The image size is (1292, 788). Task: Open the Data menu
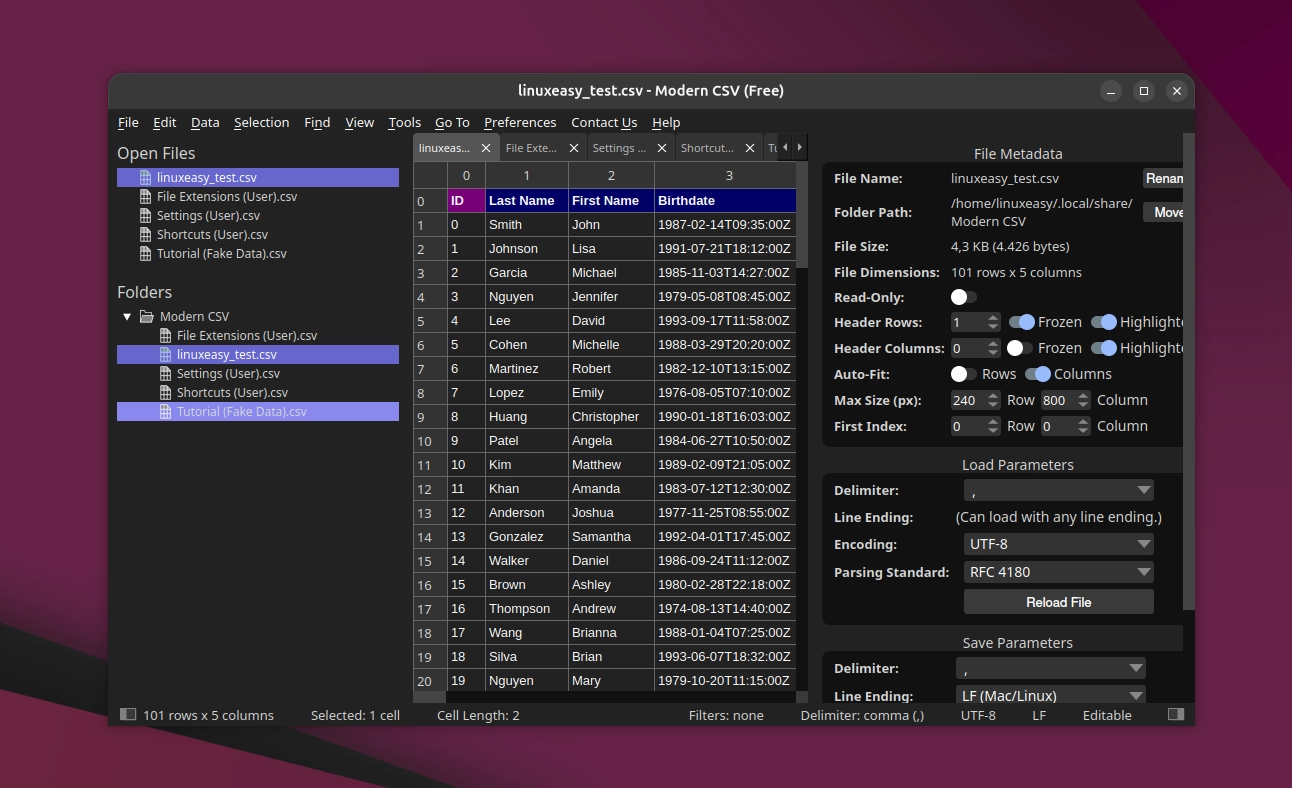[x=204, y=122]
